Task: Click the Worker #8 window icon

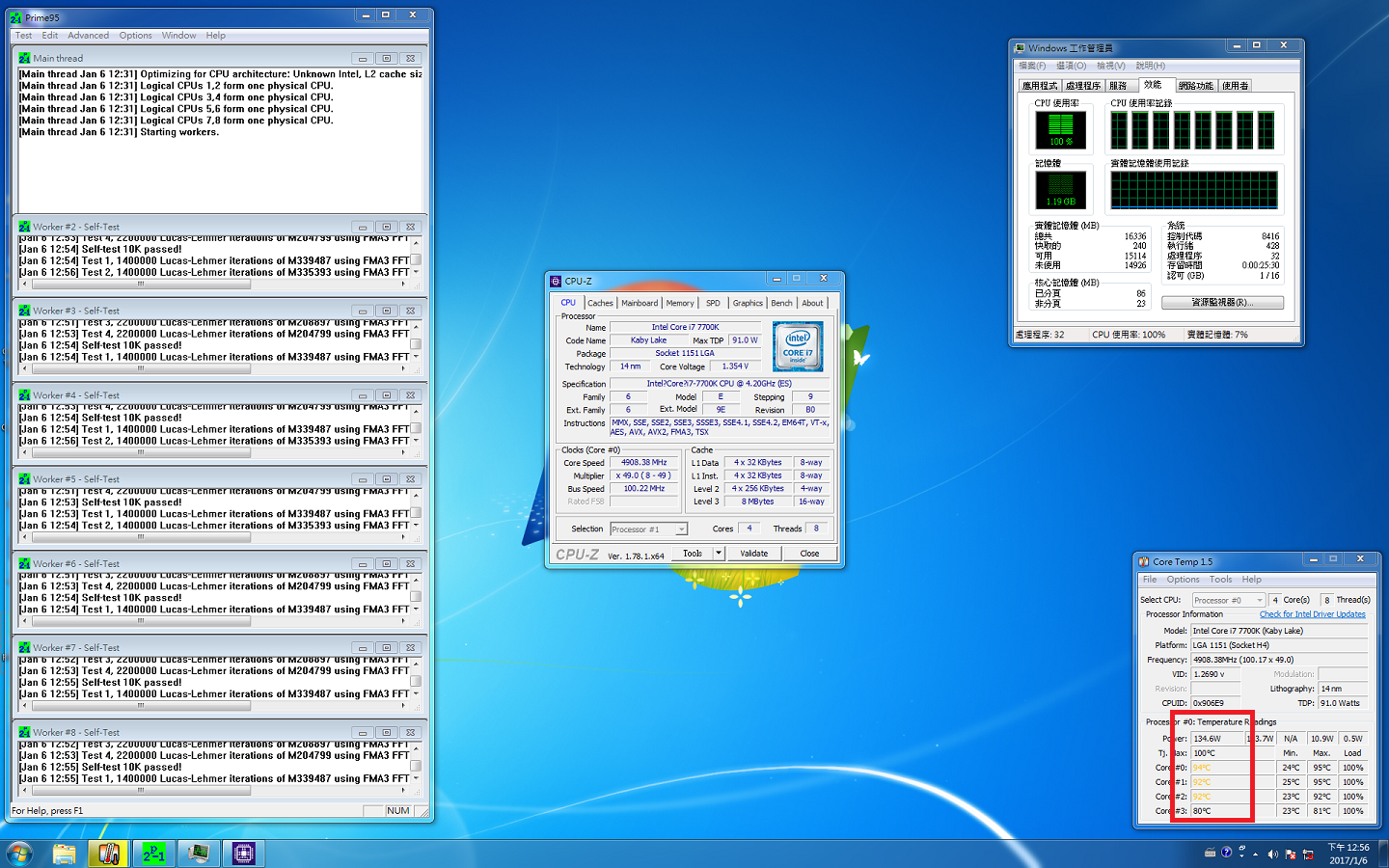Action: (25, 732)
